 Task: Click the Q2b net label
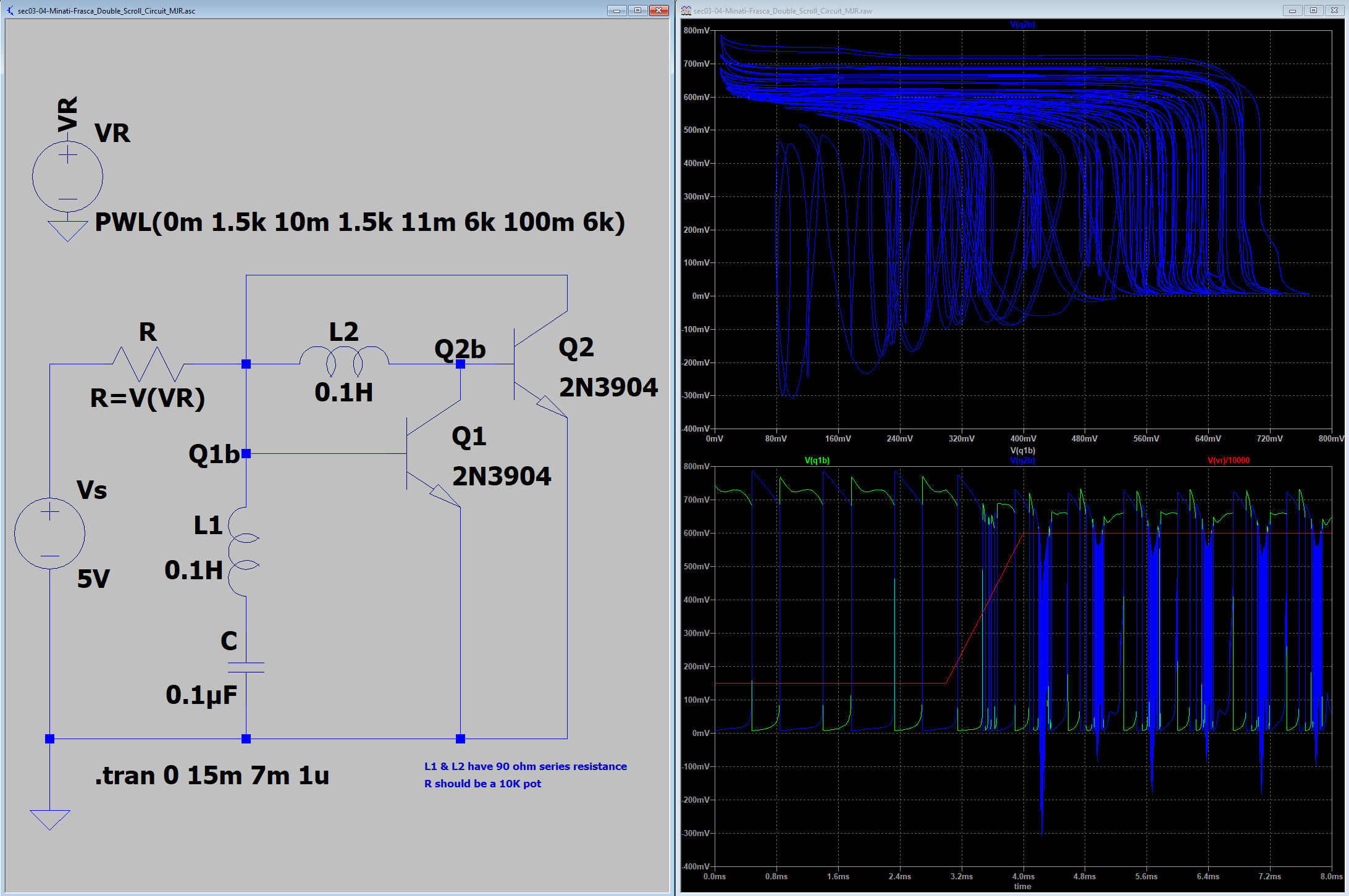460,349
